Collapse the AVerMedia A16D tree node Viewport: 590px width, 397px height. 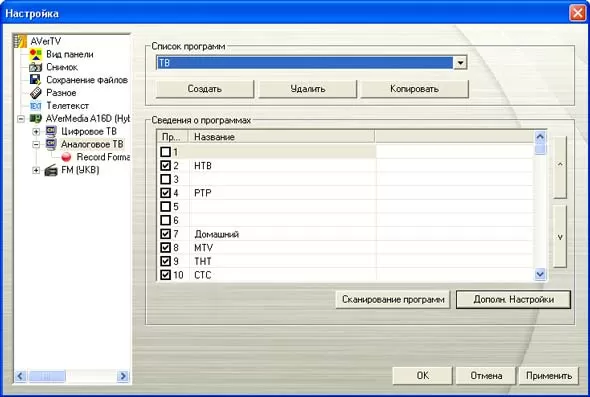pyautogui.click(x=21, y=119)
